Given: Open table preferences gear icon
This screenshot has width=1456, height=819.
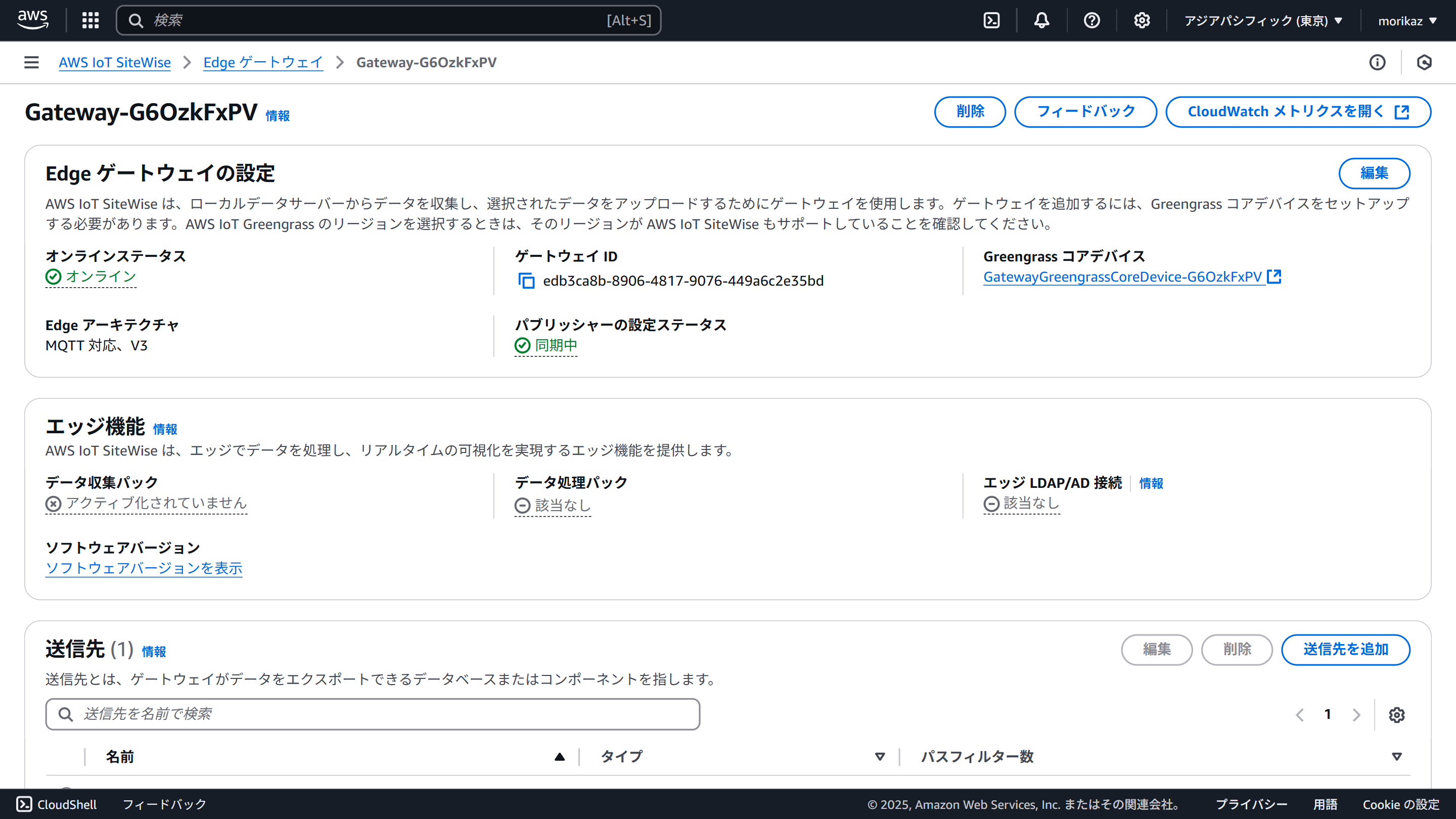Looking at the screenshot, I should tap(1397, 715).
